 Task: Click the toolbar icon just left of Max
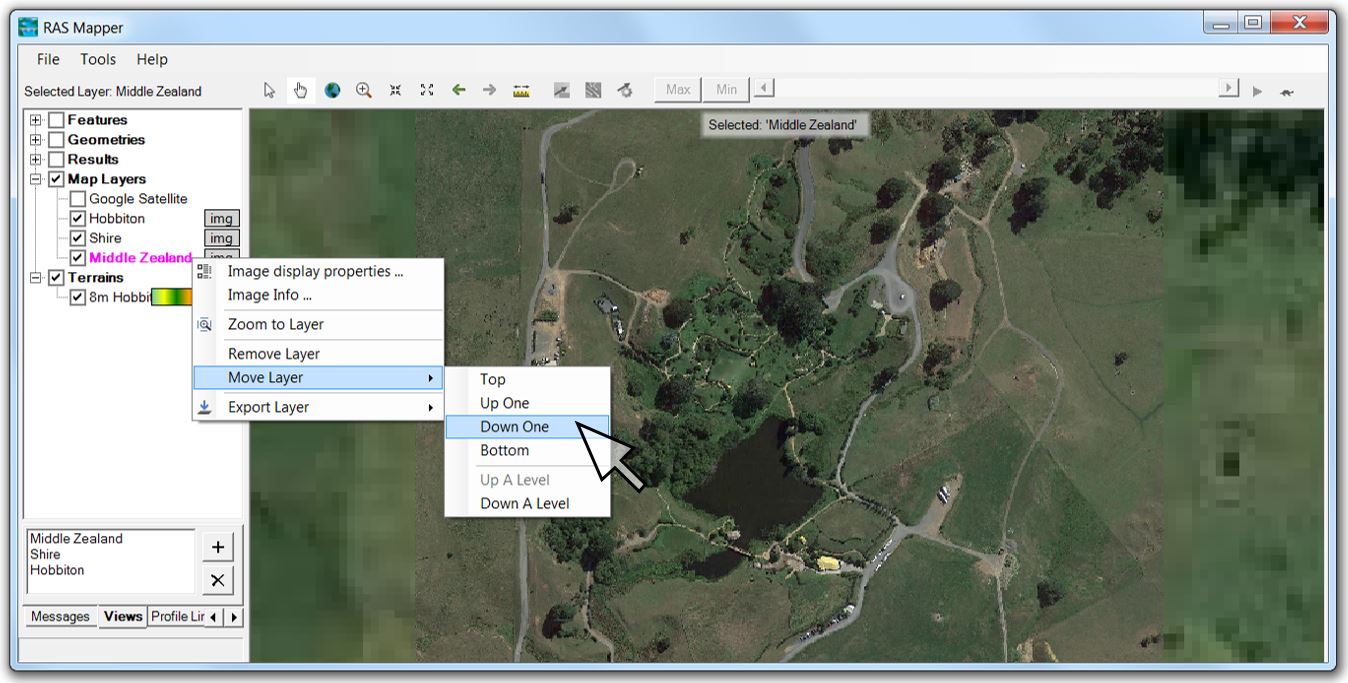[625, 90]
